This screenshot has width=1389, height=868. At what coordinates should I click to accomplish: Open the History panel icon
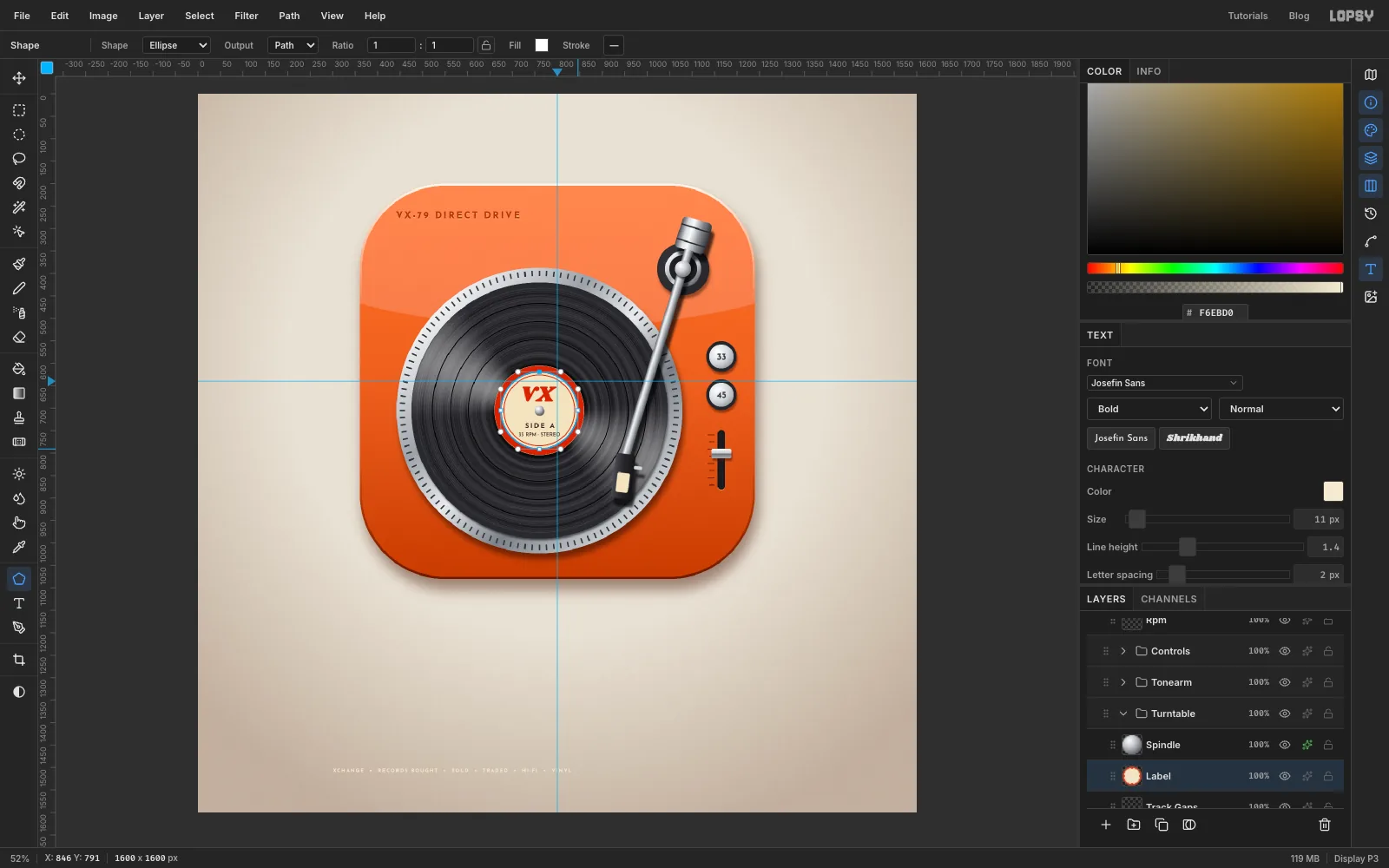coord(1371,214)
